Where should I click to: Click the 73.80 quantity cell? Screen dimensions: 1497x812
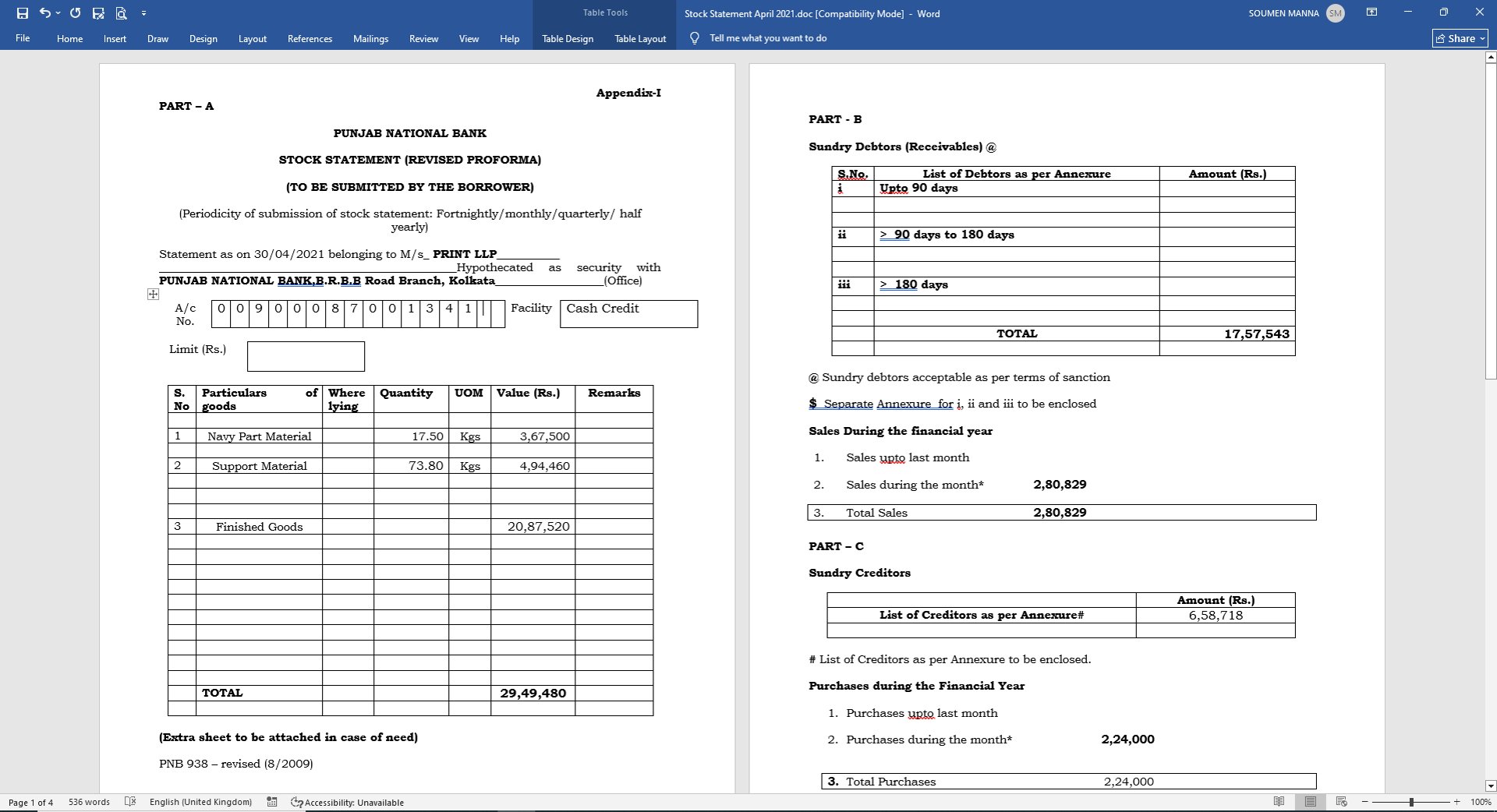point(411,466)
